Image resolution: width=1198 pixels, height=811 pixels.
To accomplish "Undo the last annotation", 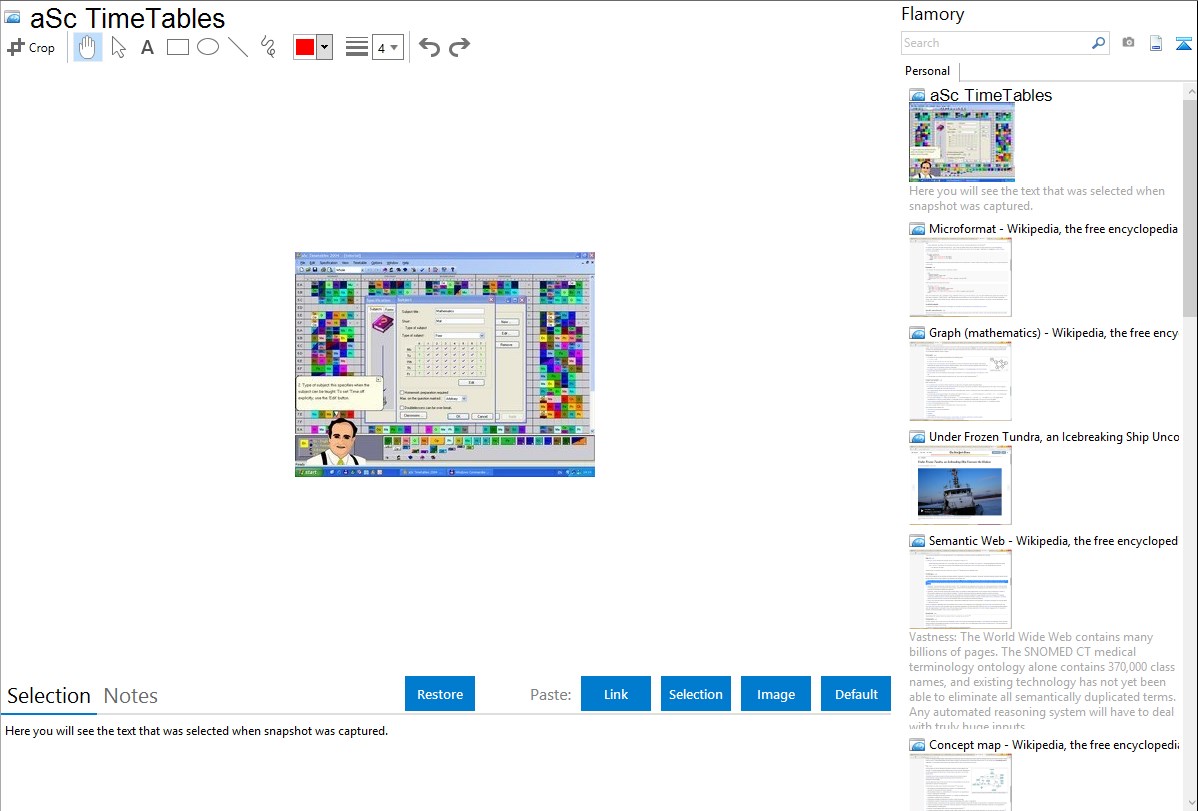I will pos(429,47).
